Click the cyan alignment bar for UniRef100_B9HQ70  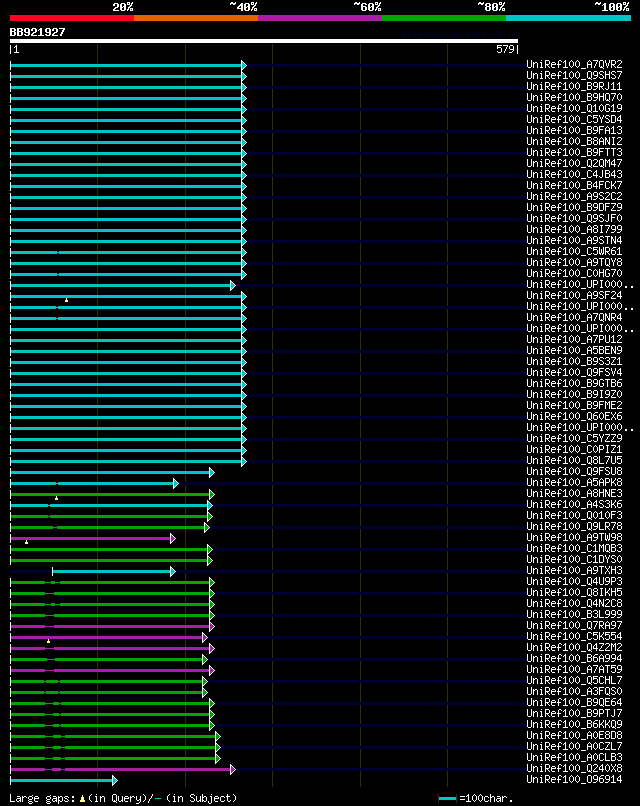tap(126, 98)
